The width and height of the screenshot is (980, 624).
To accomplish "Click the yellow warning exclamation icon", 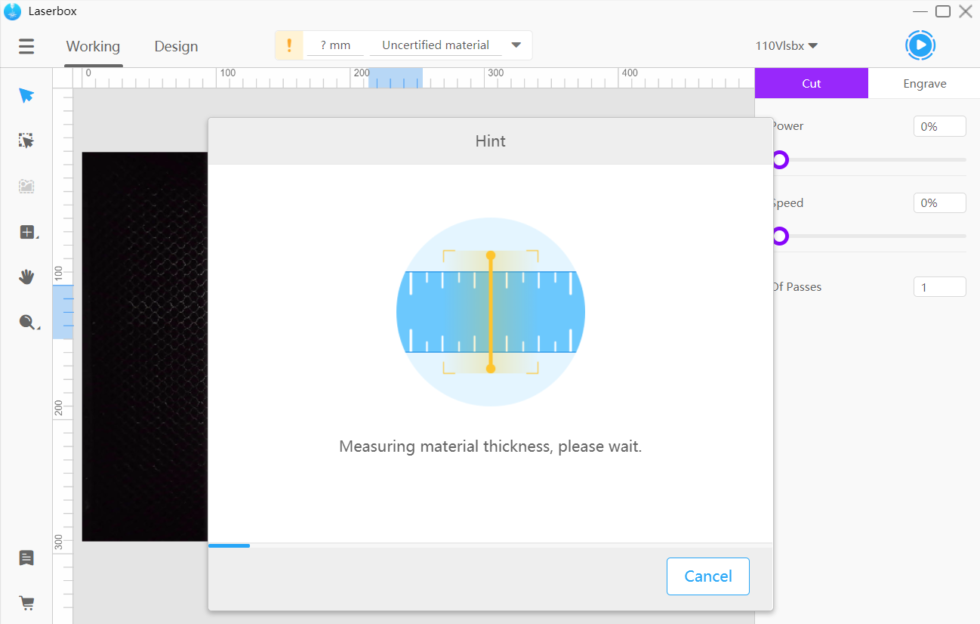I will [x=289, y=45].
